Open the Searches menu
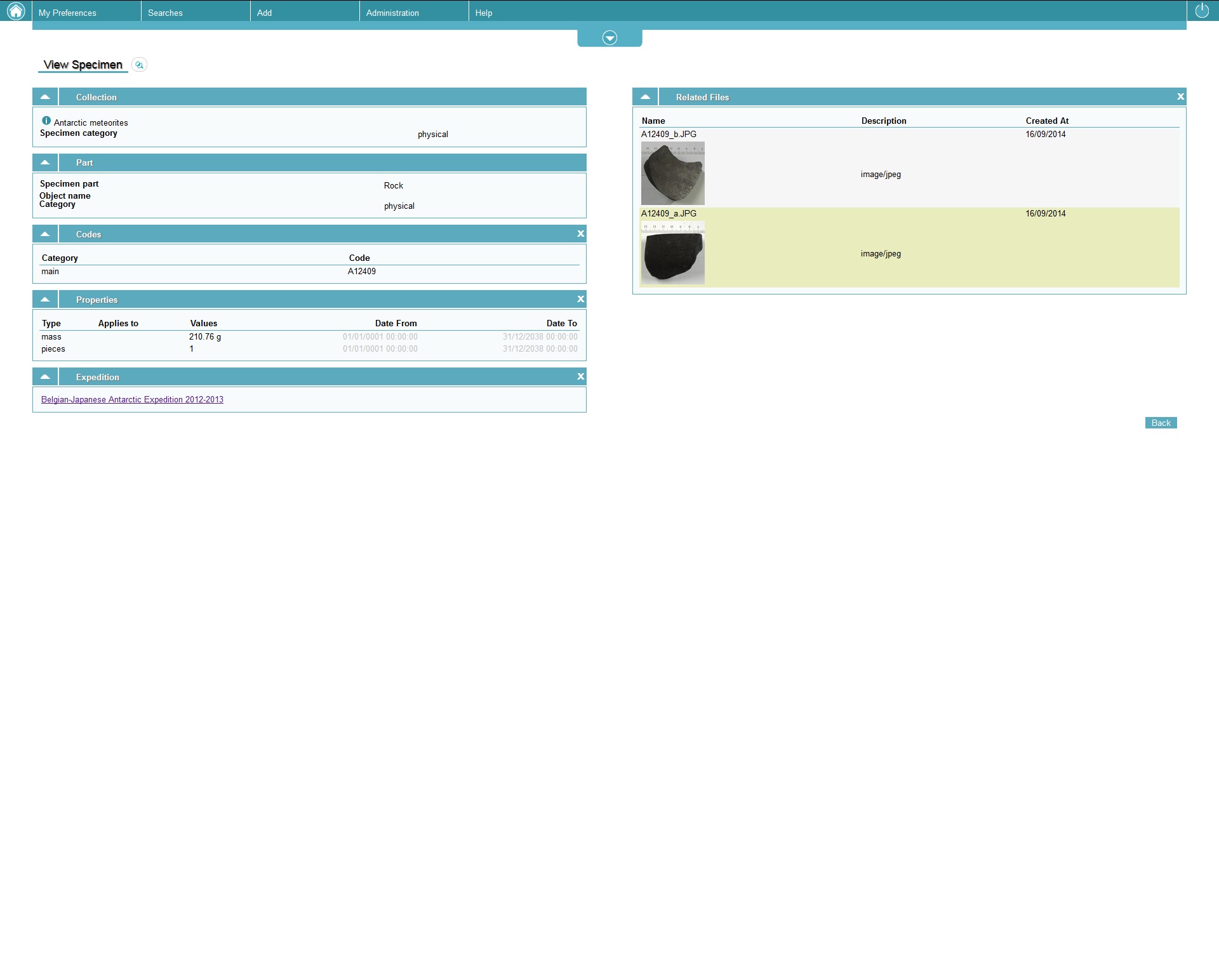Viewport: 1219px width, 980px height. [165, 13]
